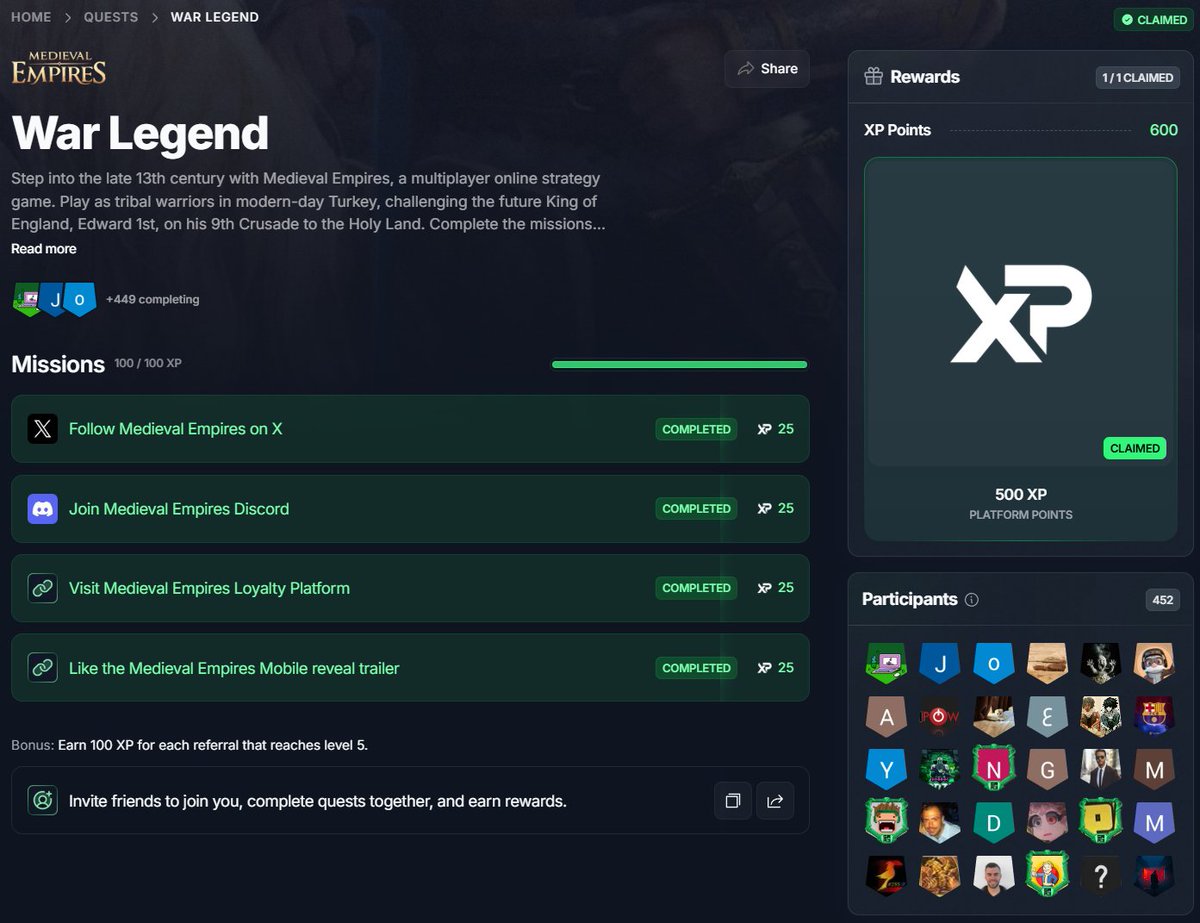This screenshot has width=1200, height=923.
Task: Open participant avatar with letter J in grid
Action: click(939, 662)
